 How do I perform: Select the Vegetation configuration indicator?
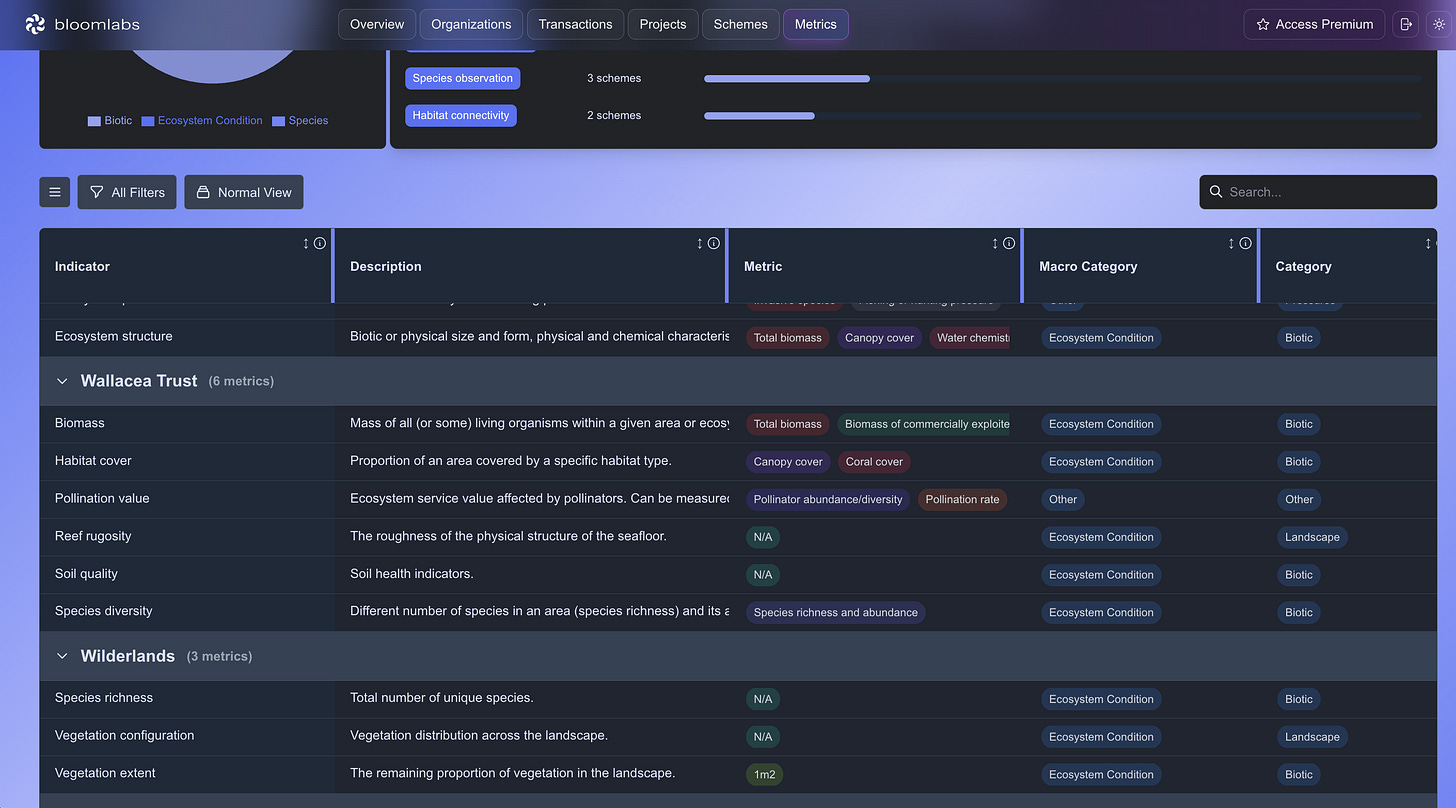(x=125, y=736)
